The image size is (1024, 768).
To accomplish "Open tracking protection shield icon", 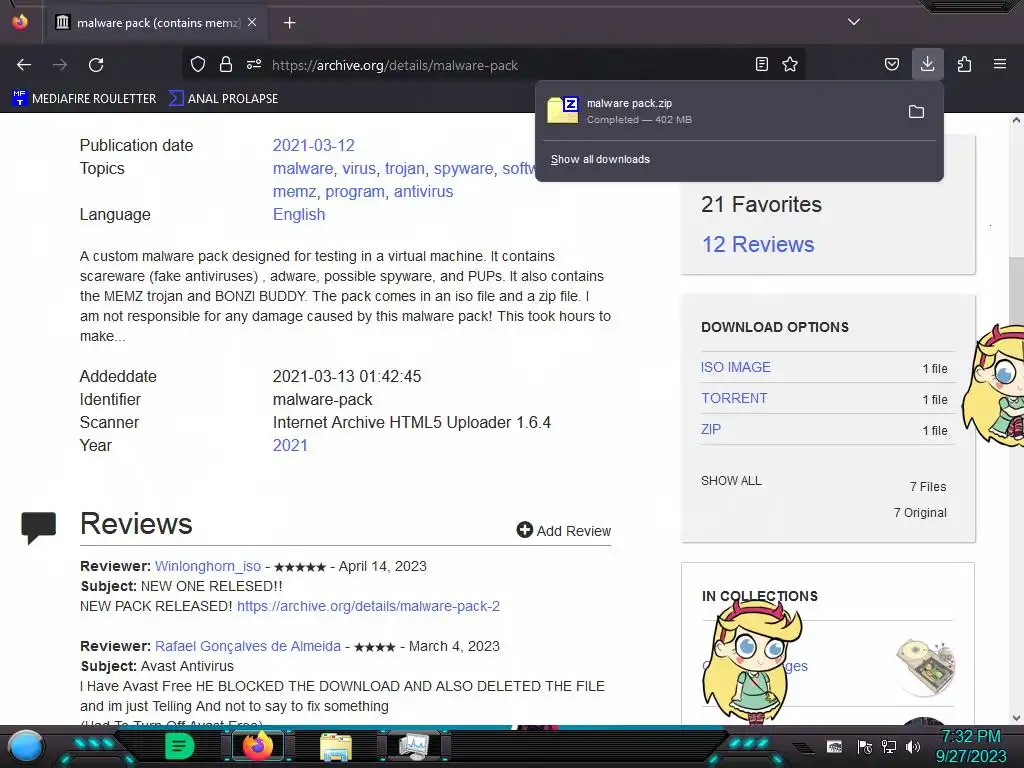I will [198, 64].
